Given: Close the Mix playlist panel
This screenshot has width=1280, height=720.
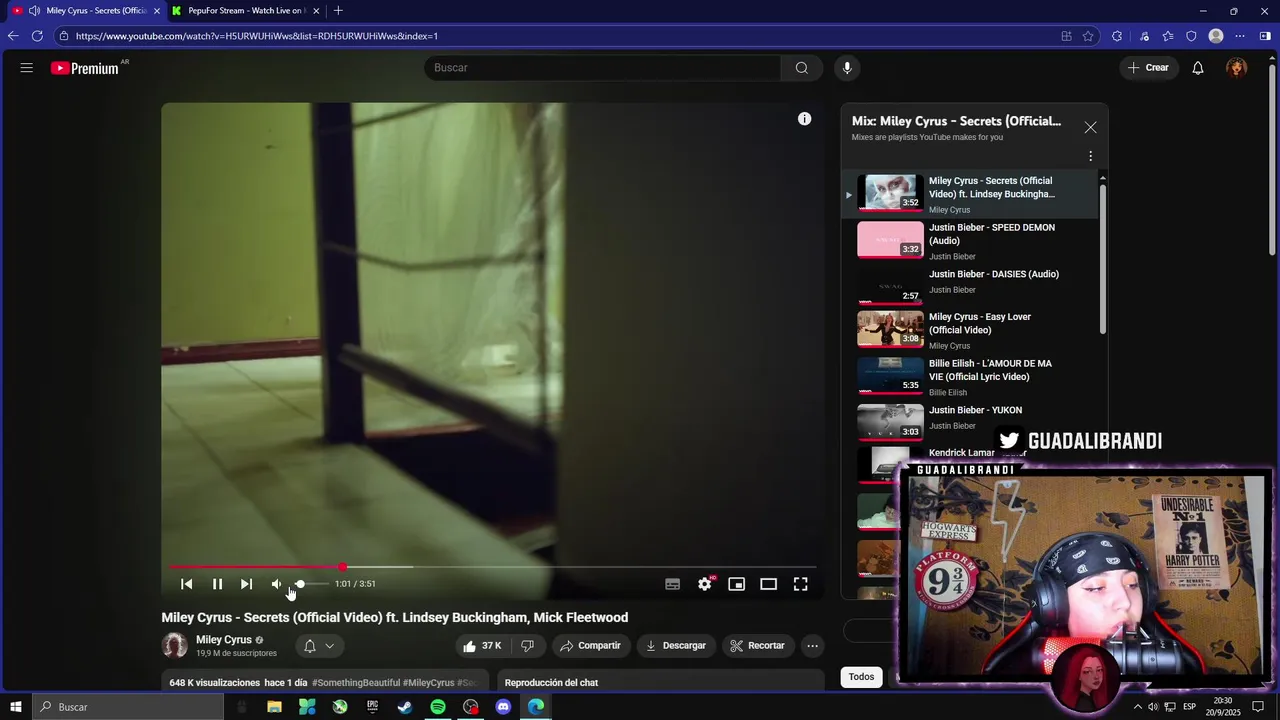Looking at the screenshot, I should pyautogui.click(x=1090, y=127).
